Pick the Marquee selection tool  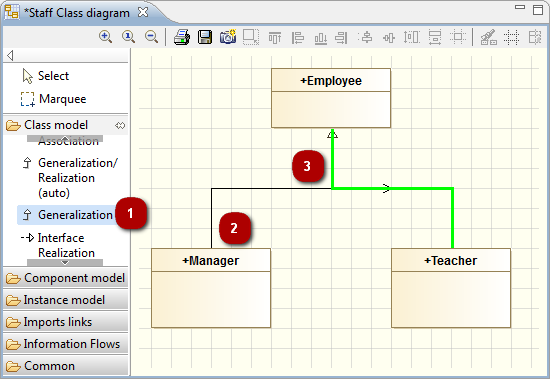coord(54,99)
